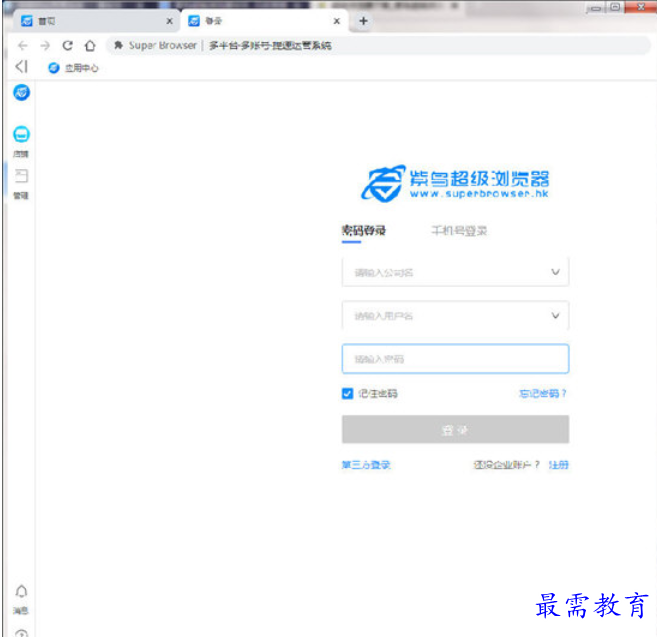Go forward with the forward arrow
Image resolution: width=657 pixels, height=637 pixels.
[x=45, y=45]
